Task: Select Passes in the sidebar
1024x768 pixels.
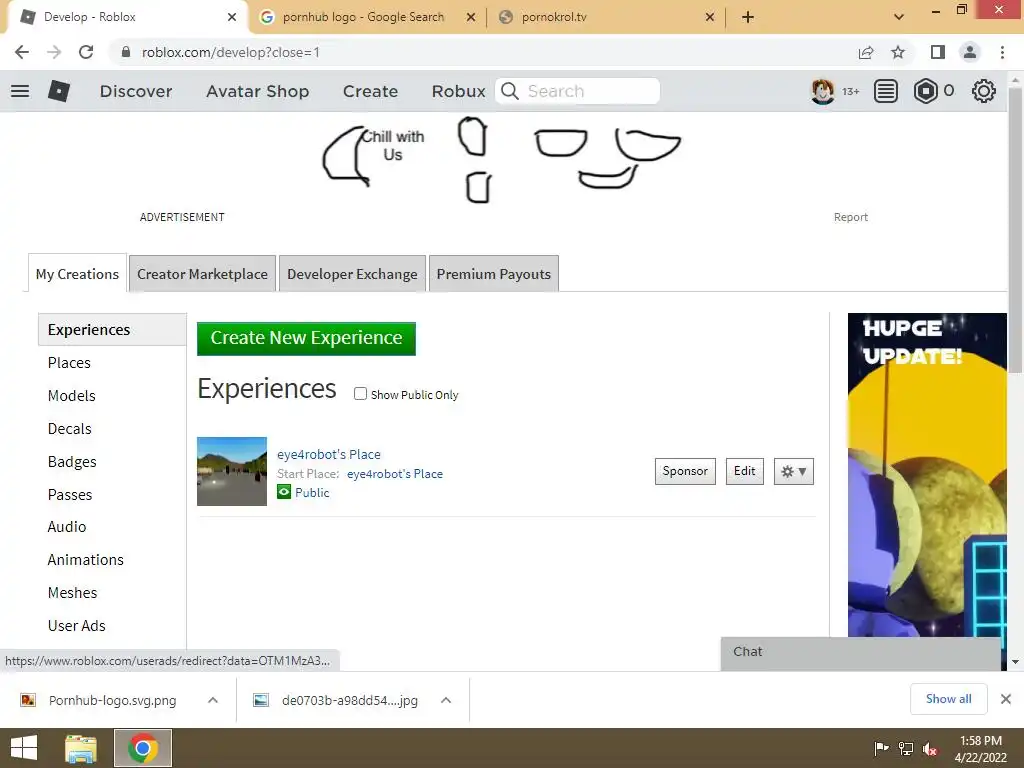Action: 70,494
